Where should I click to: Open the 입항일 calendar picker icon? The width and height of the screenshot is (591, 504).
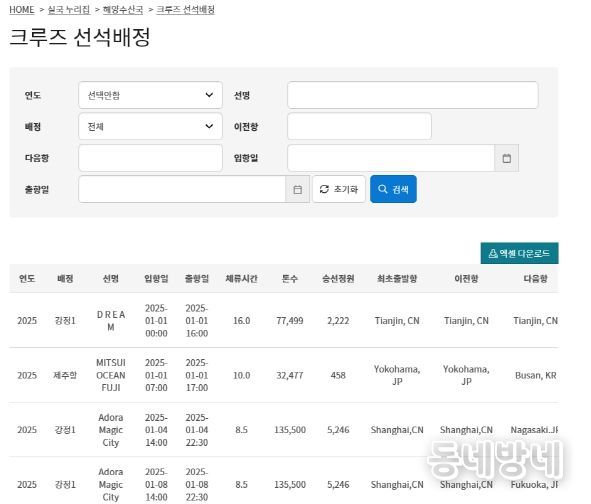pos(506,158)
